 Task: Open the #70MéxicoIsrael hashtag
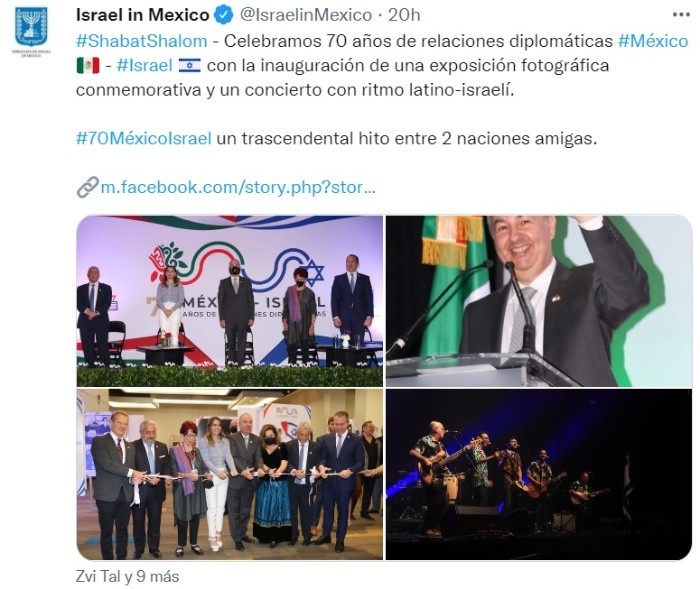[144, 138]
